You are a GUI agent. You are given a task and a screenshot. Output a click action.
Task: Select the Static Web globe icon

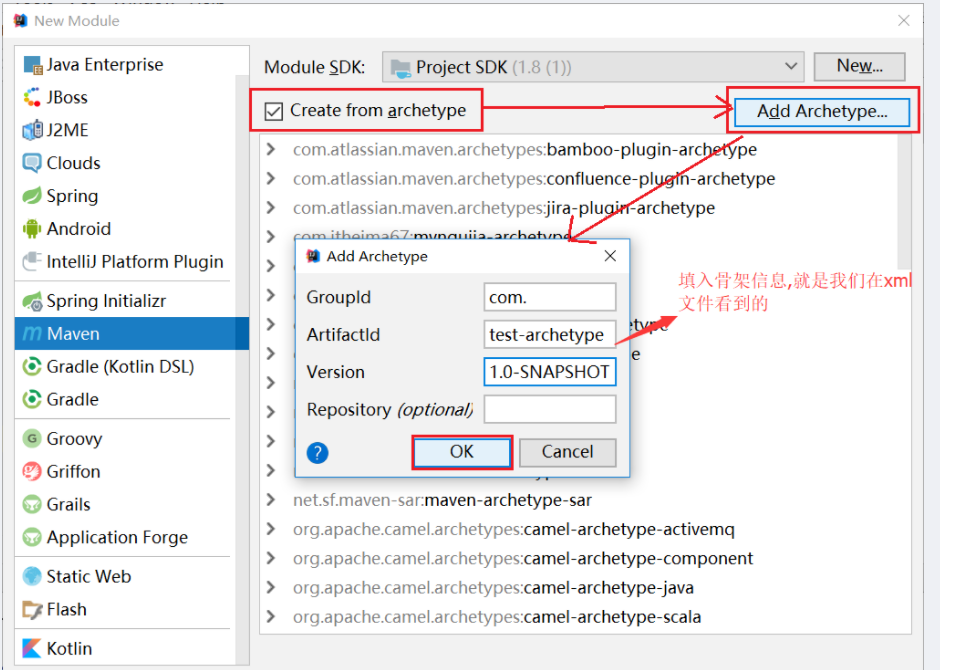(x=32, y=576)
